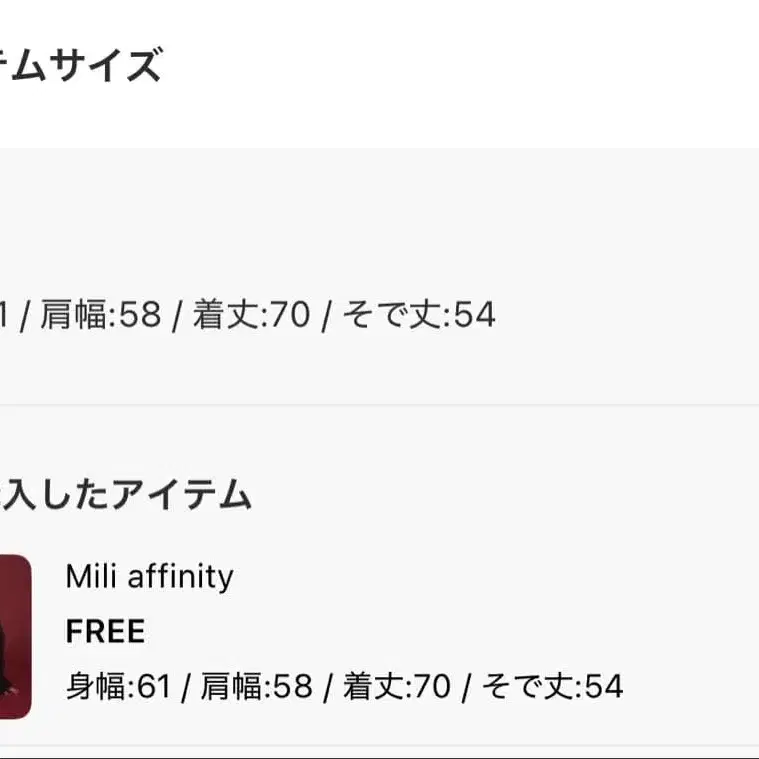
Task: Click the white header area right of アイテムサイズ
Action: [x=460, y=67]
